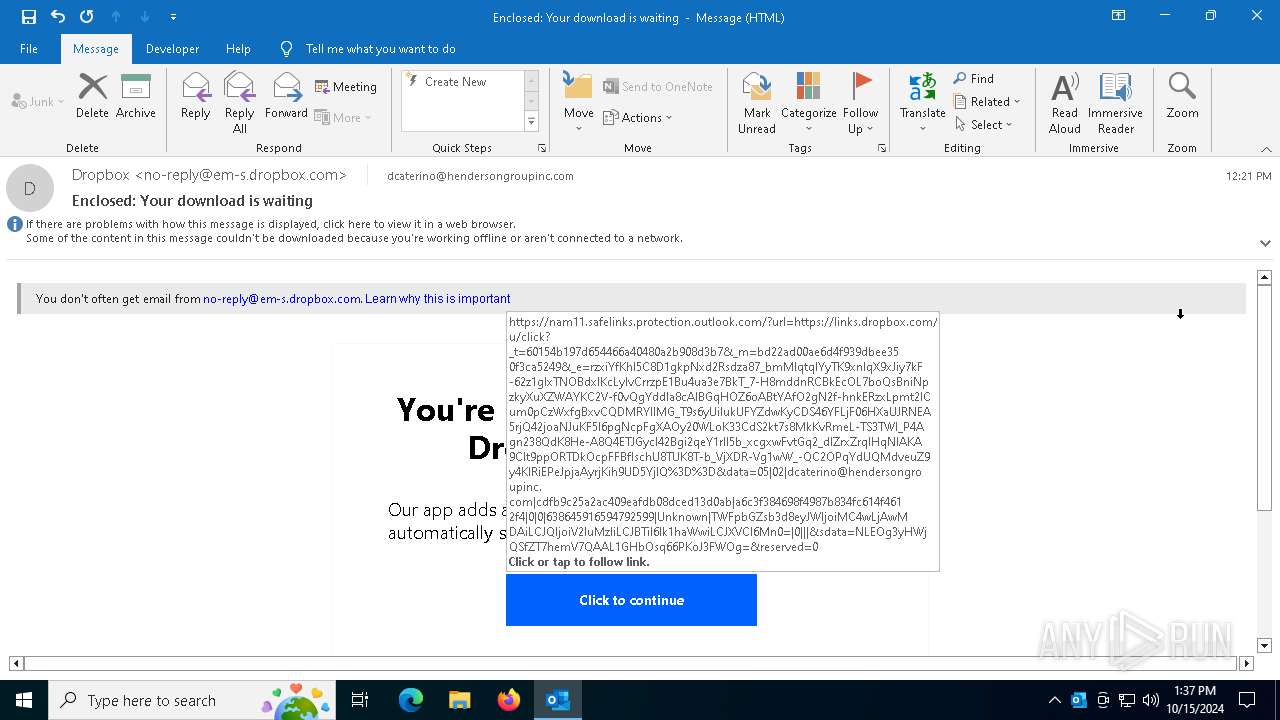This screenshot has width=1280, height=720.
Task: Translate the message
Action: [x=922, y=103]
